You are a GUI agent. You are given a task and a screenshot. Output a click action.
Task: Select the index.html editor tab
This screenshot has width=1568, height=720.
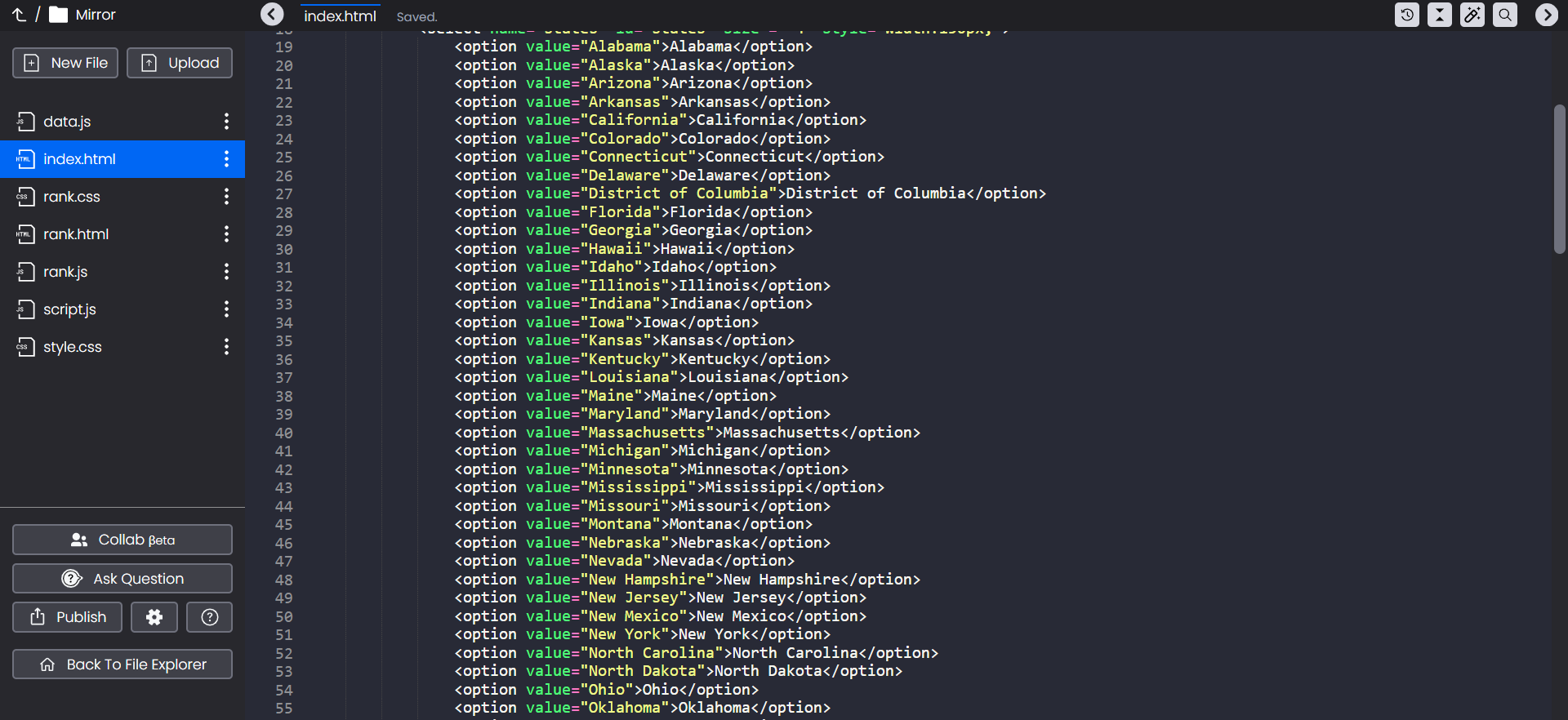click(340, 16)
